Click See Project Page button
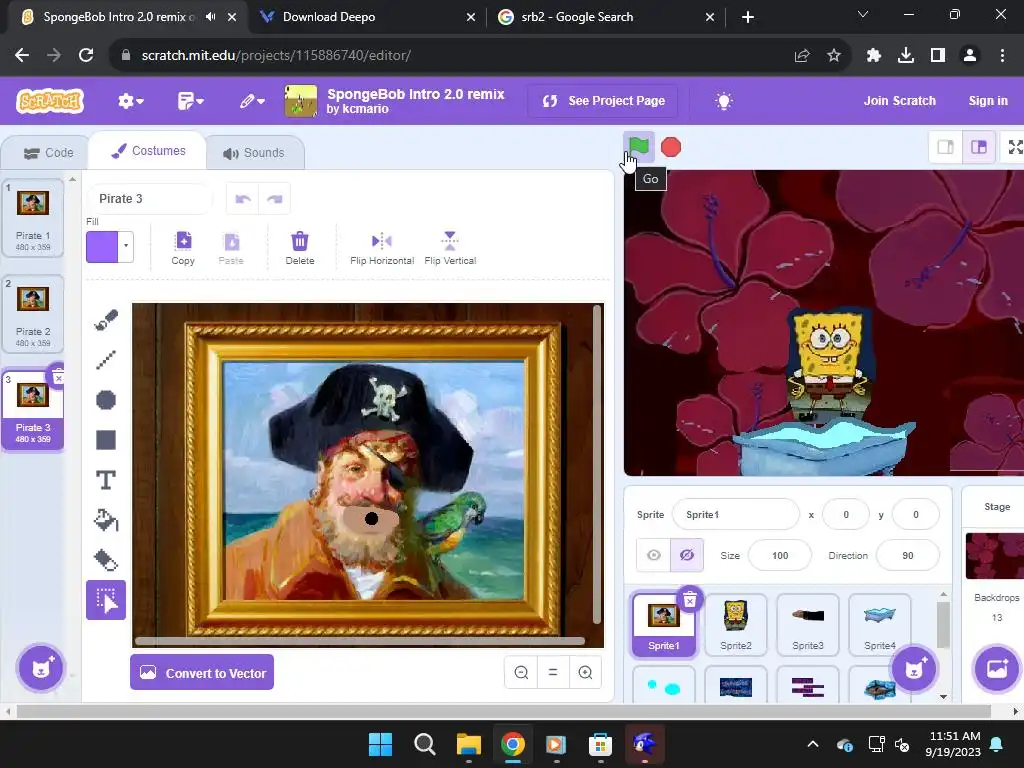1024x768 pixels. [603, 101]
